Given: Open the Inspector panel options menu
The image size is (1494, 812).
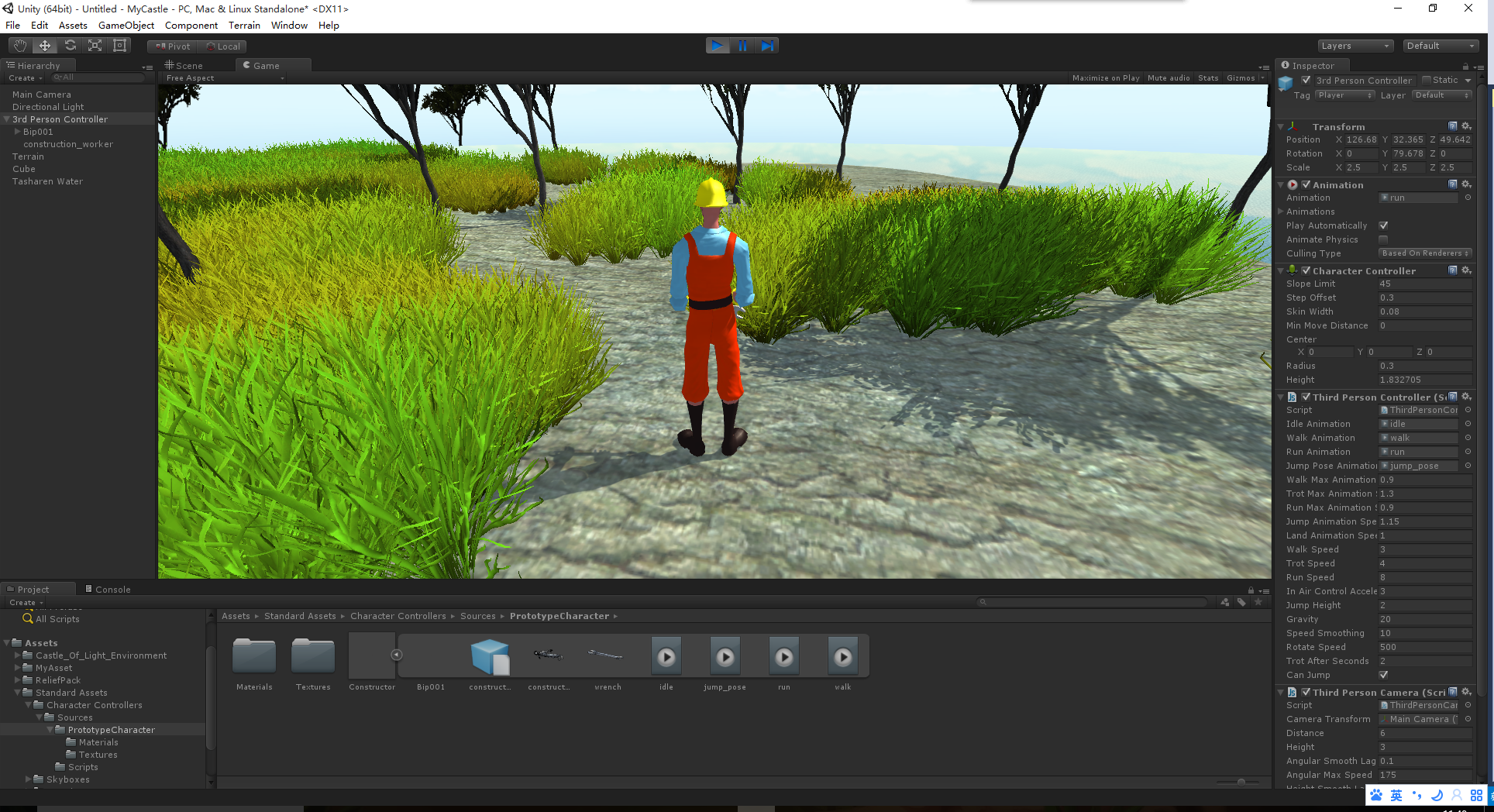Looking at the screenshot, I should (x=1478, y=67).
